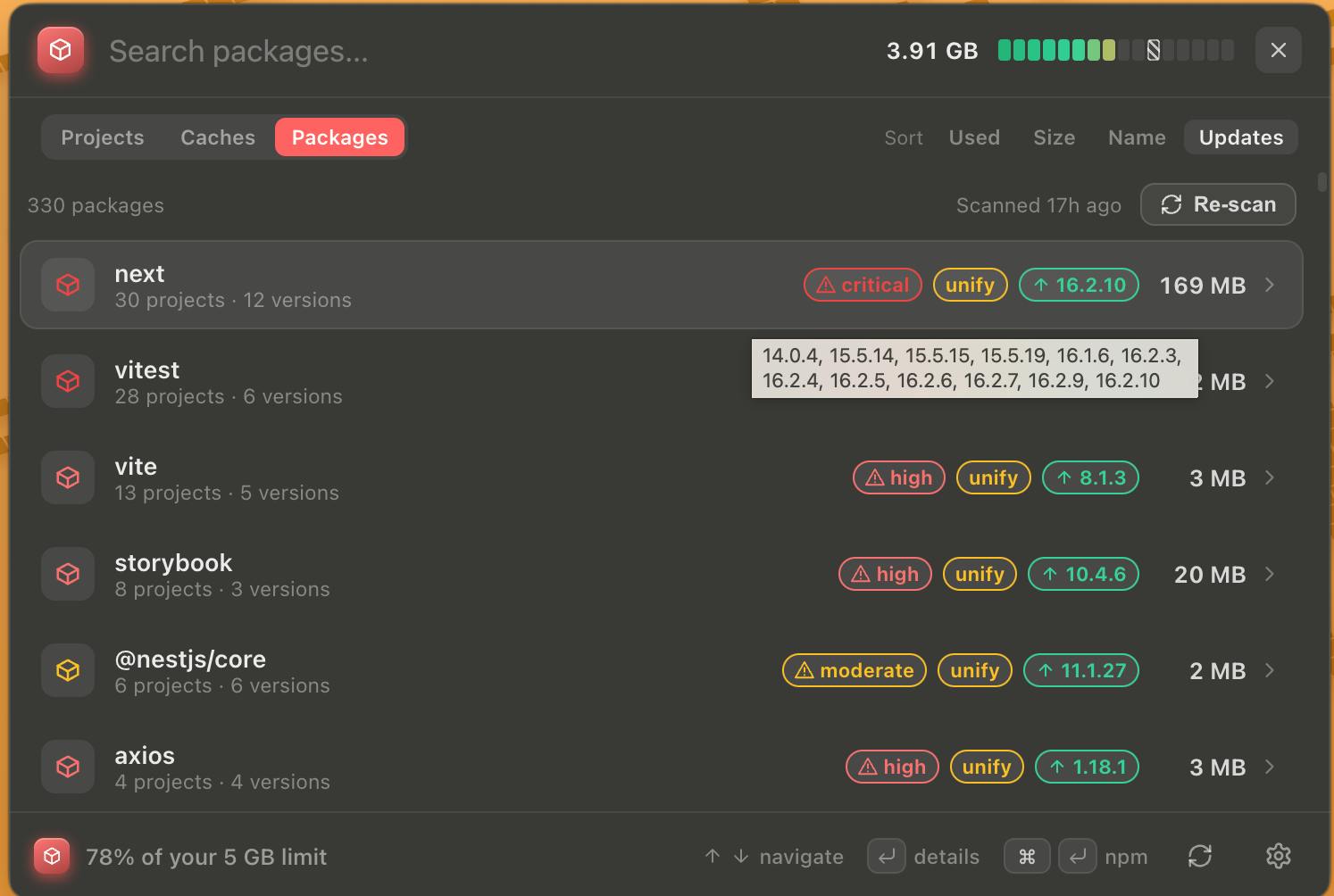Image resolution: width=1334 pixels, height=896 pixels.
Task: Click the high badge on storybook
Action: click(885, 574)
